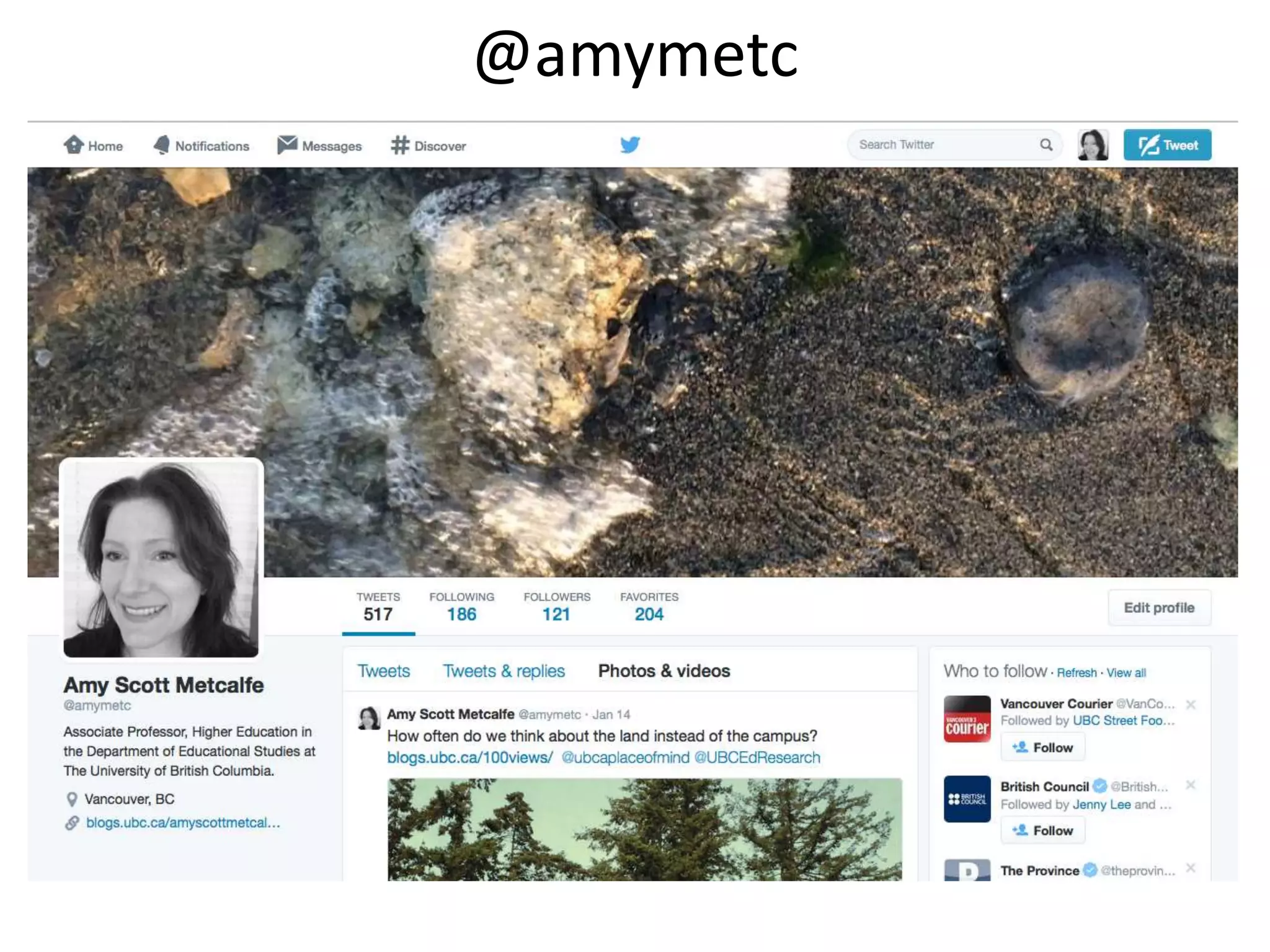Click the Twitter bird logo
Viewport: 1270px width, 952px height.
coord(630,145)
